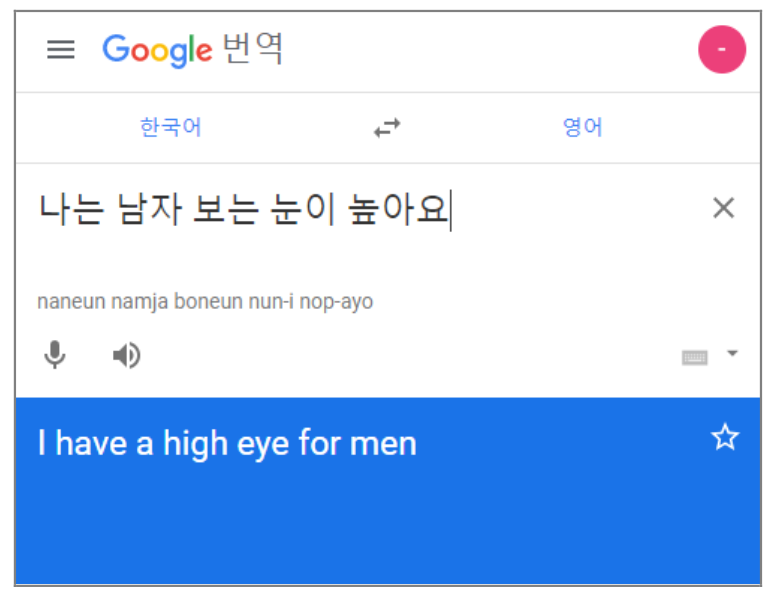Select 한국어 as source language

point(171,127)
